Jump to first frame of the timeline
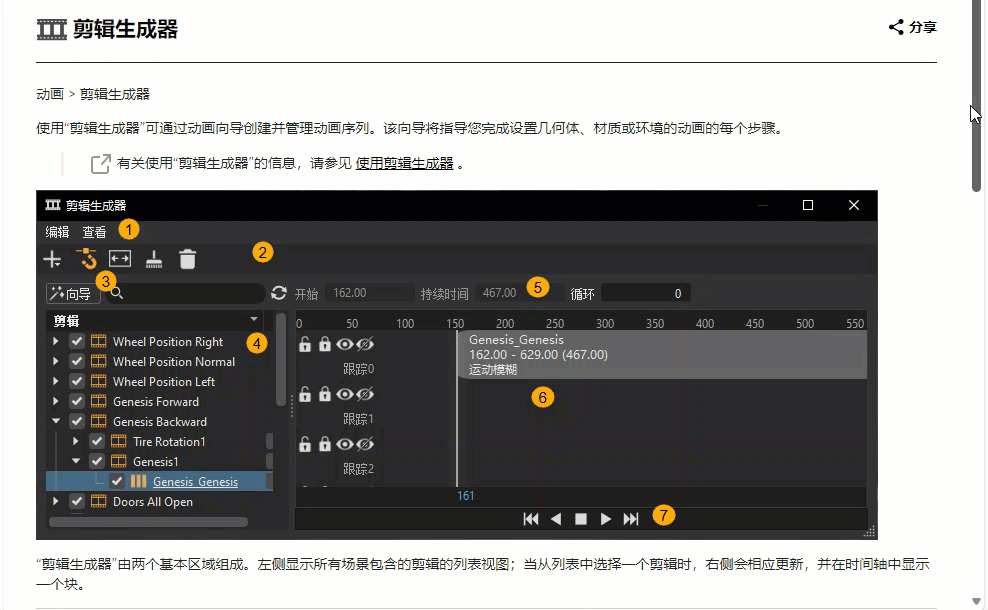 (531, 519)
